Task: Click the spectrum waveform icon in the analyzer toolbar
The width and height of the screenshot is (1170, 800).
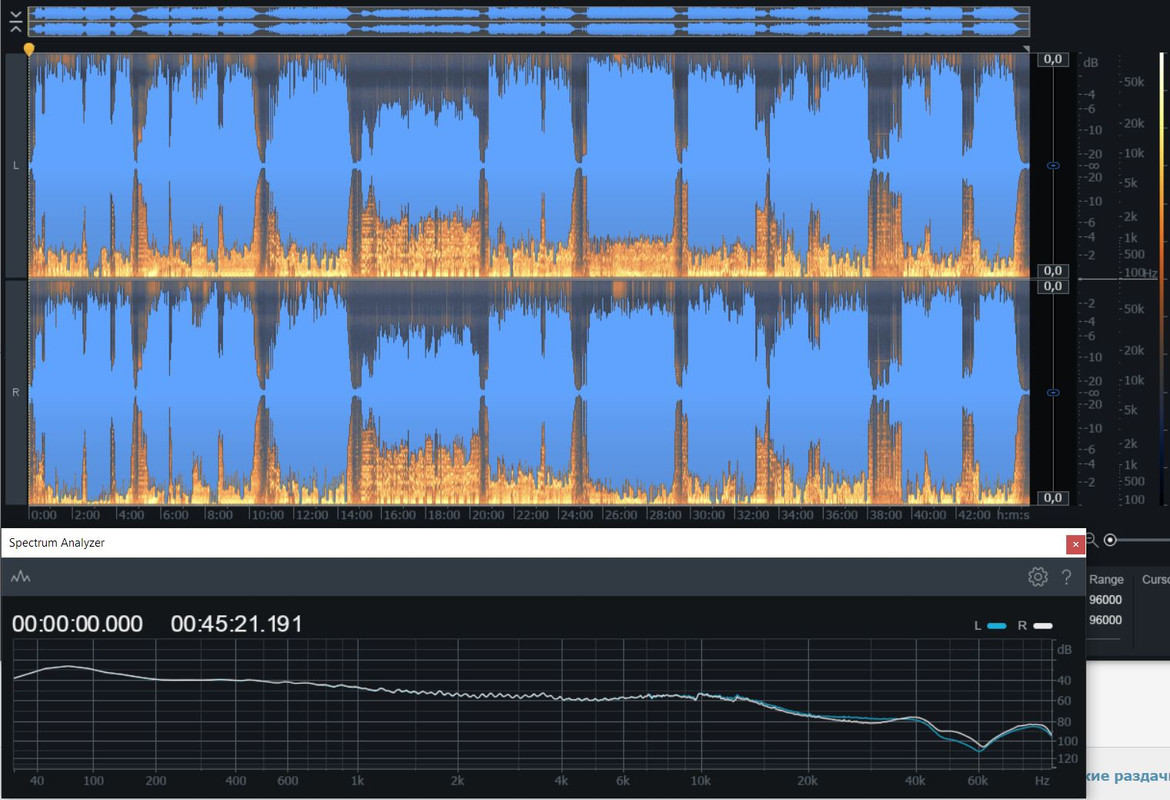Action: [x=20, y=576]
